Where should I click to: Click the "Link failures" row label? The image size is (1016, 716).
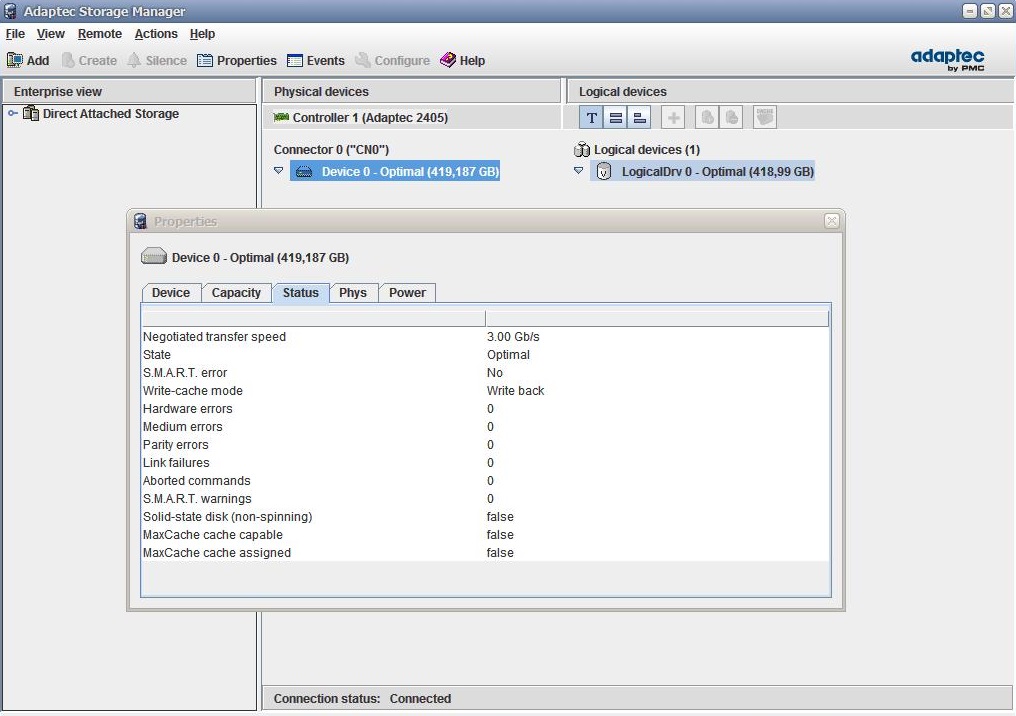point(176,463)
